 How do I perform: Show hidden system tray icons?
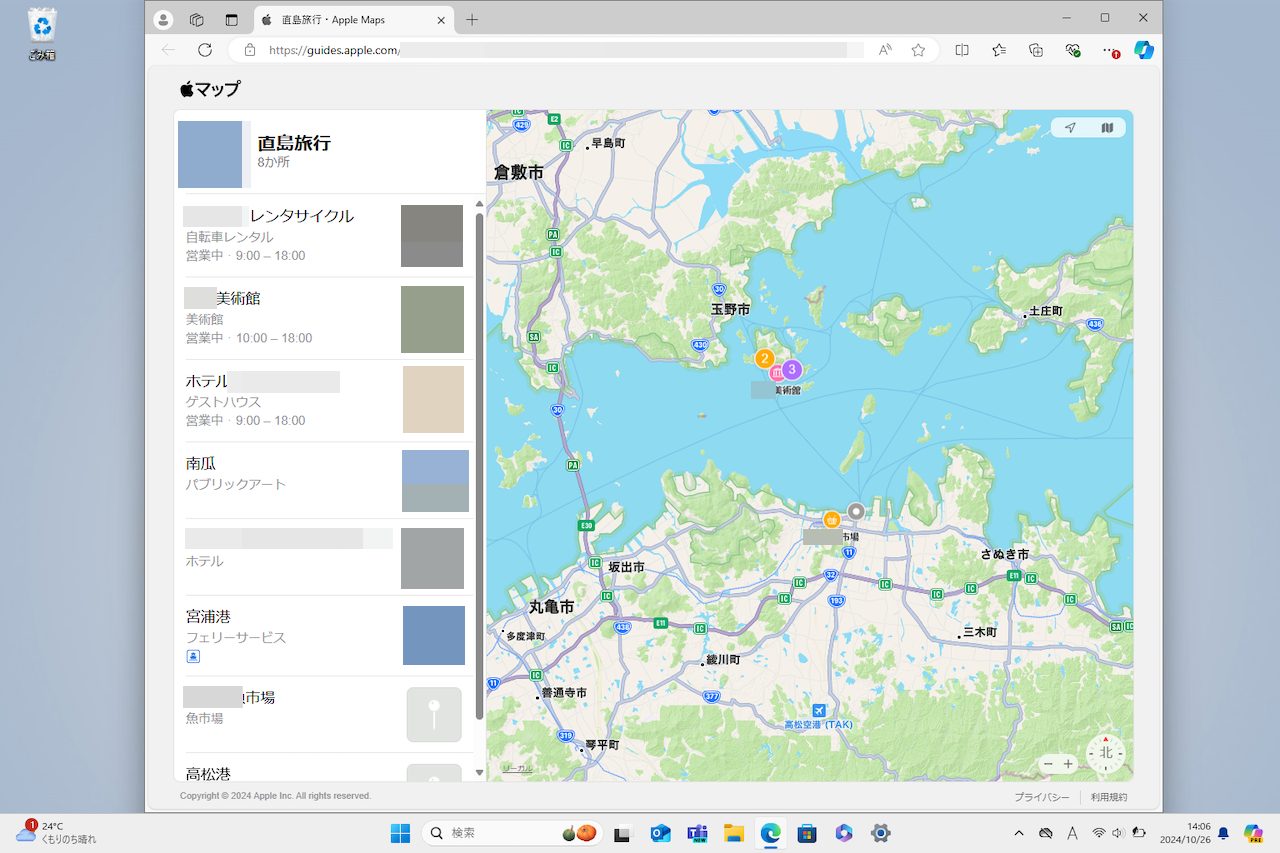(x=1019, y=832)
